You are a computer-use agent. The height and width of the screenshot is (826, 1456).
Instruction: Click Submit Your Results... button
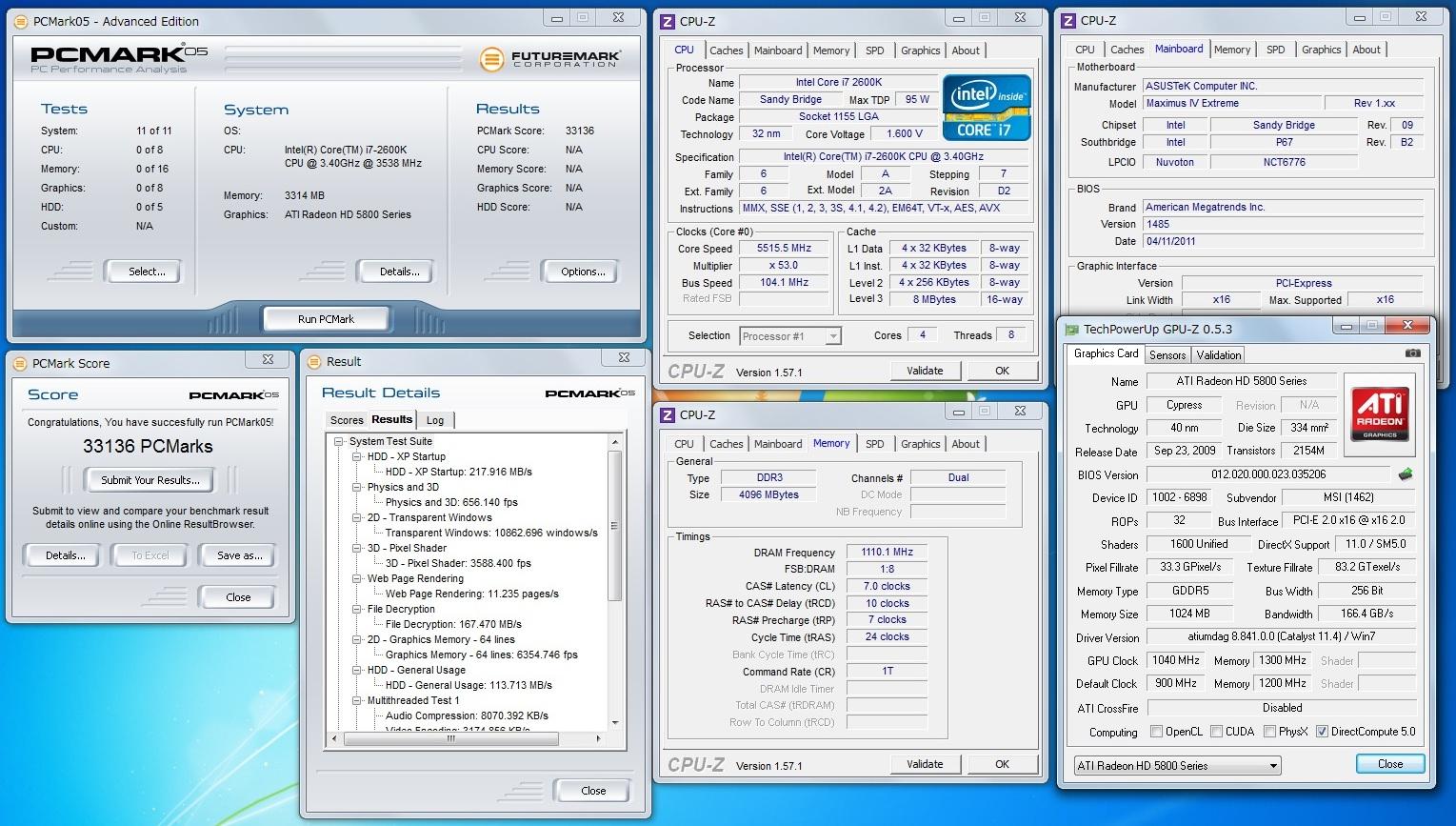coord(150,480)
